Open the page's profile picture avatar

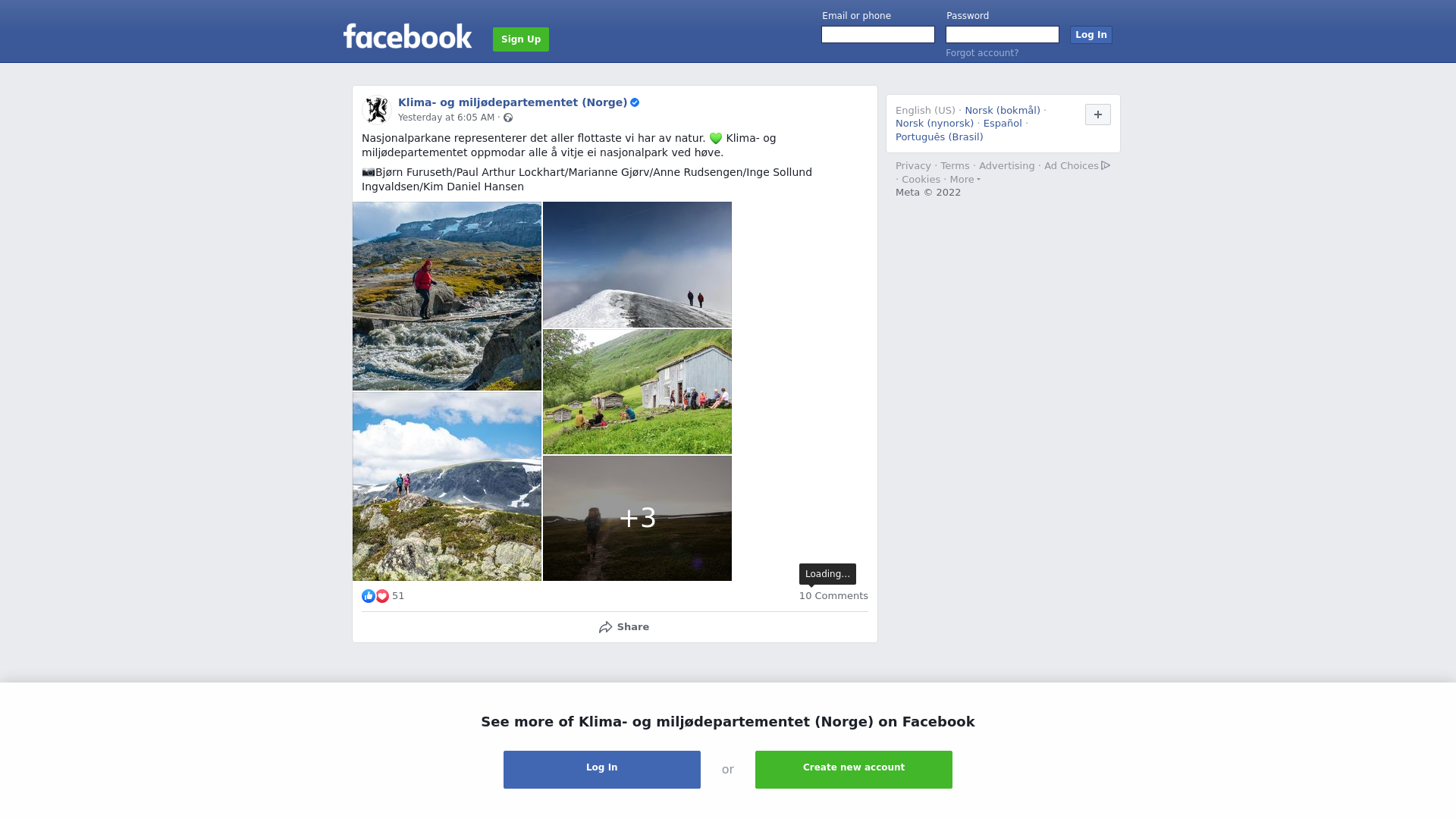coord(377,110)
